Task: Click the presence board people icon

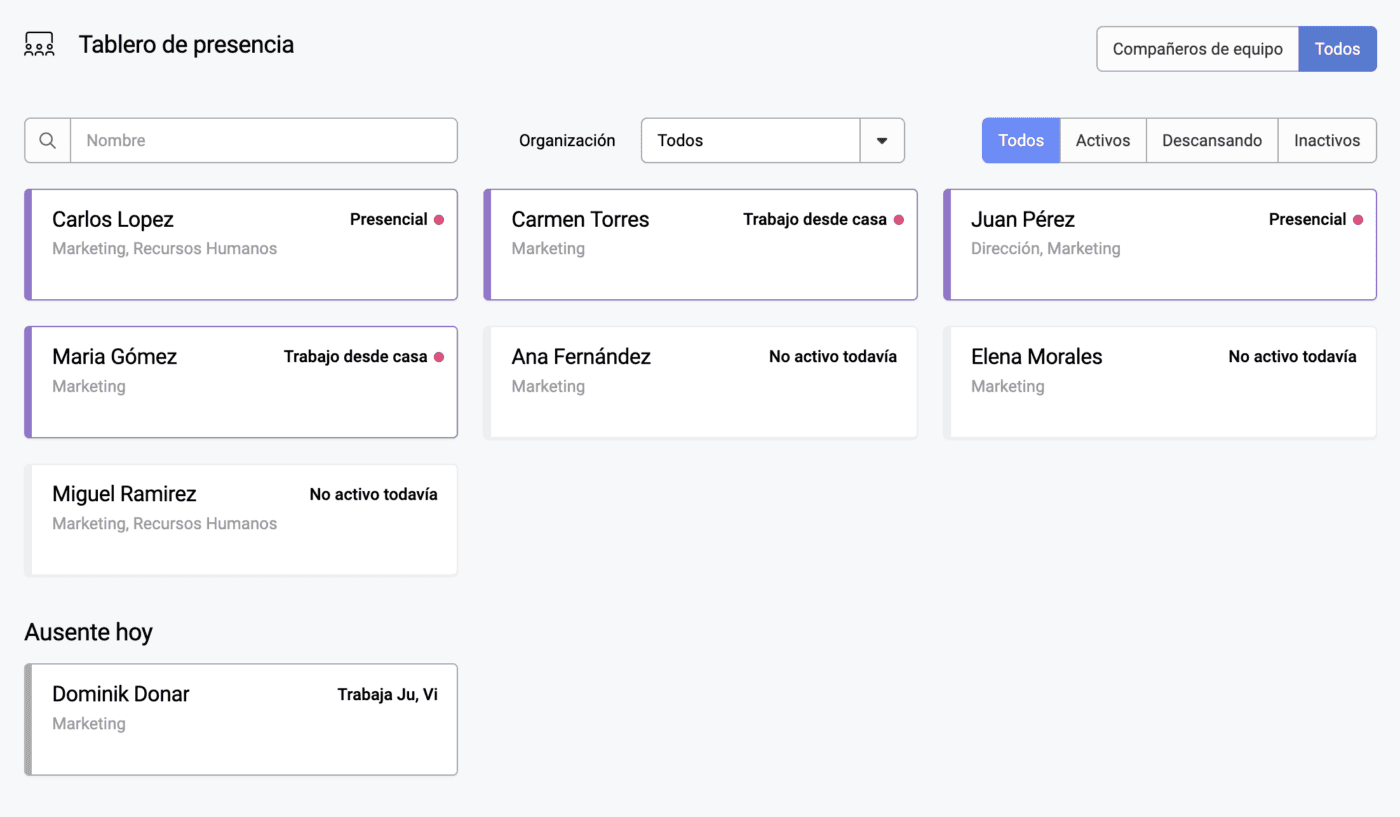Action: (39, 45)
